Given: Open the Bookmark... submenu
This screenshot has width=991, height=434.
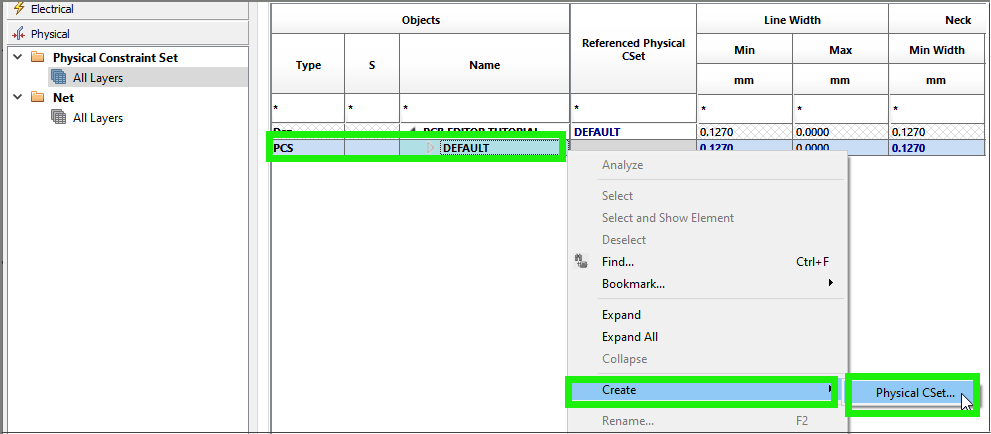Looking at the screenshot, I should [x=707, y=284].
